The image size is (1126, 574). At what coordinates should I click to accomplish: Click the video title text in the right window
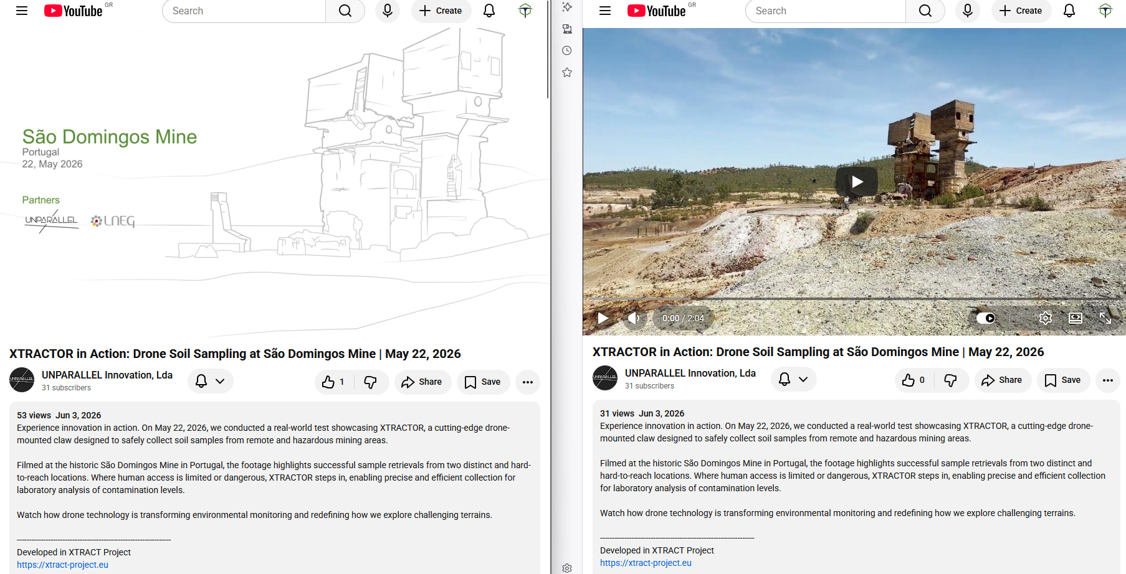pyautogui.click(x=818, y=351)
